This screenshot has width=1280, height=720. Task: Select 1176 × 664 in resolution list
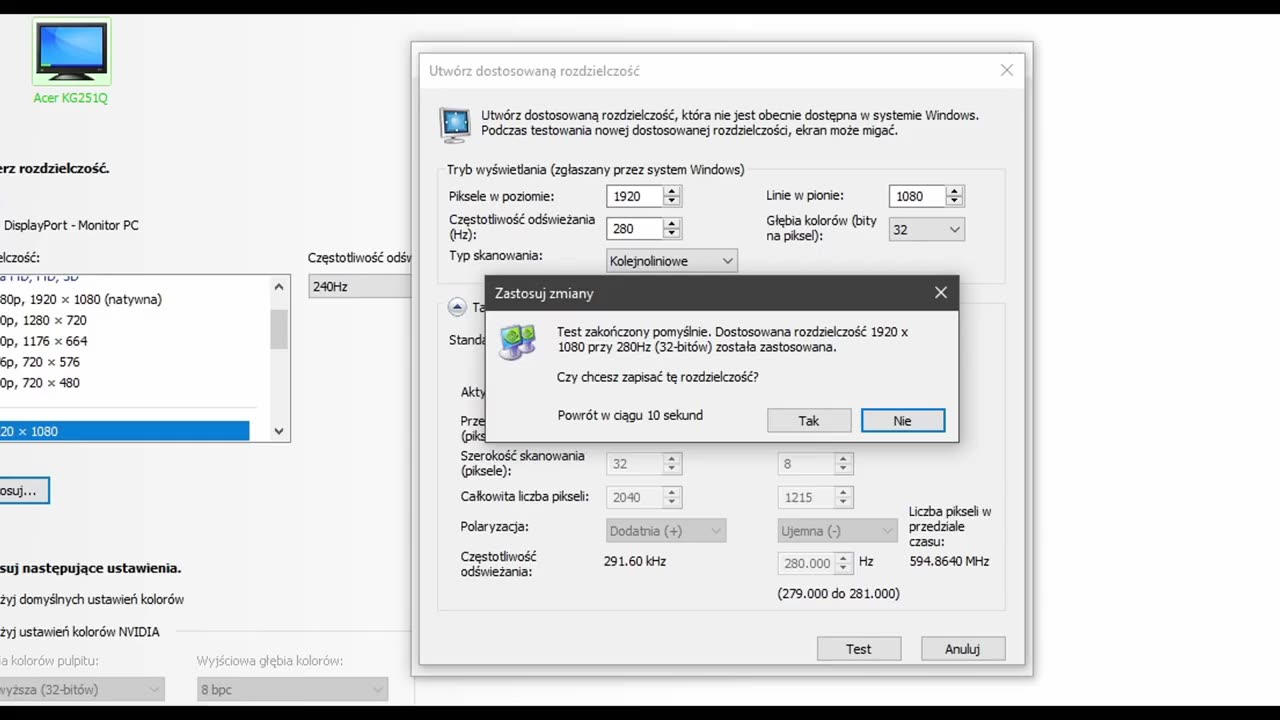(x=45, y=341)
